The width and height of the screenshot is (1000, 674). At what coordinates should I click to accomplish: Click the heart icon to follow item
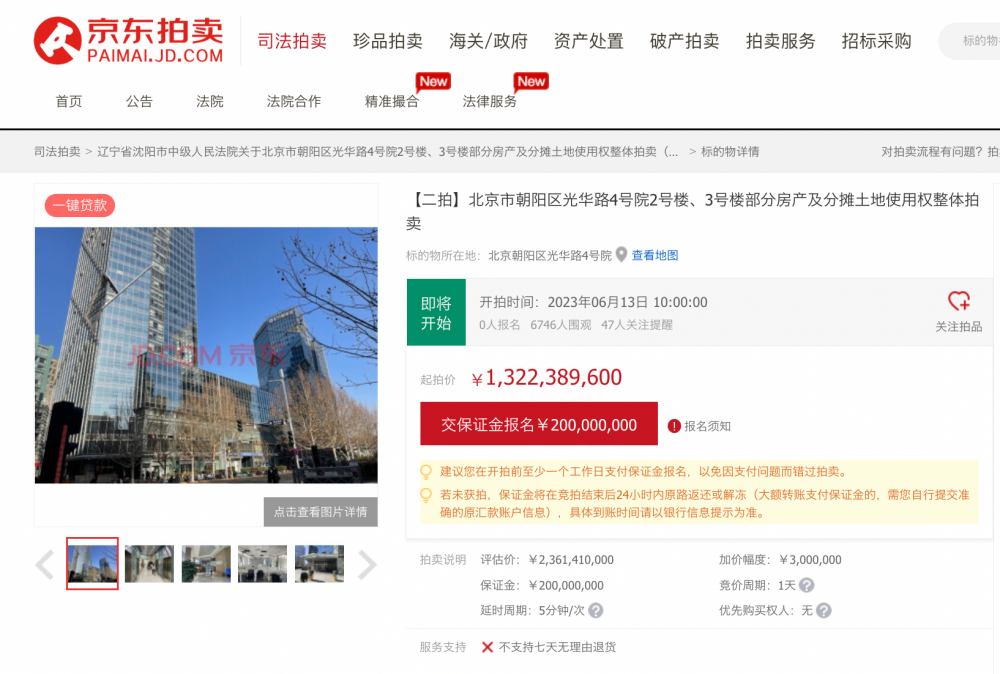pyautogui.click(x=959, y=300)
